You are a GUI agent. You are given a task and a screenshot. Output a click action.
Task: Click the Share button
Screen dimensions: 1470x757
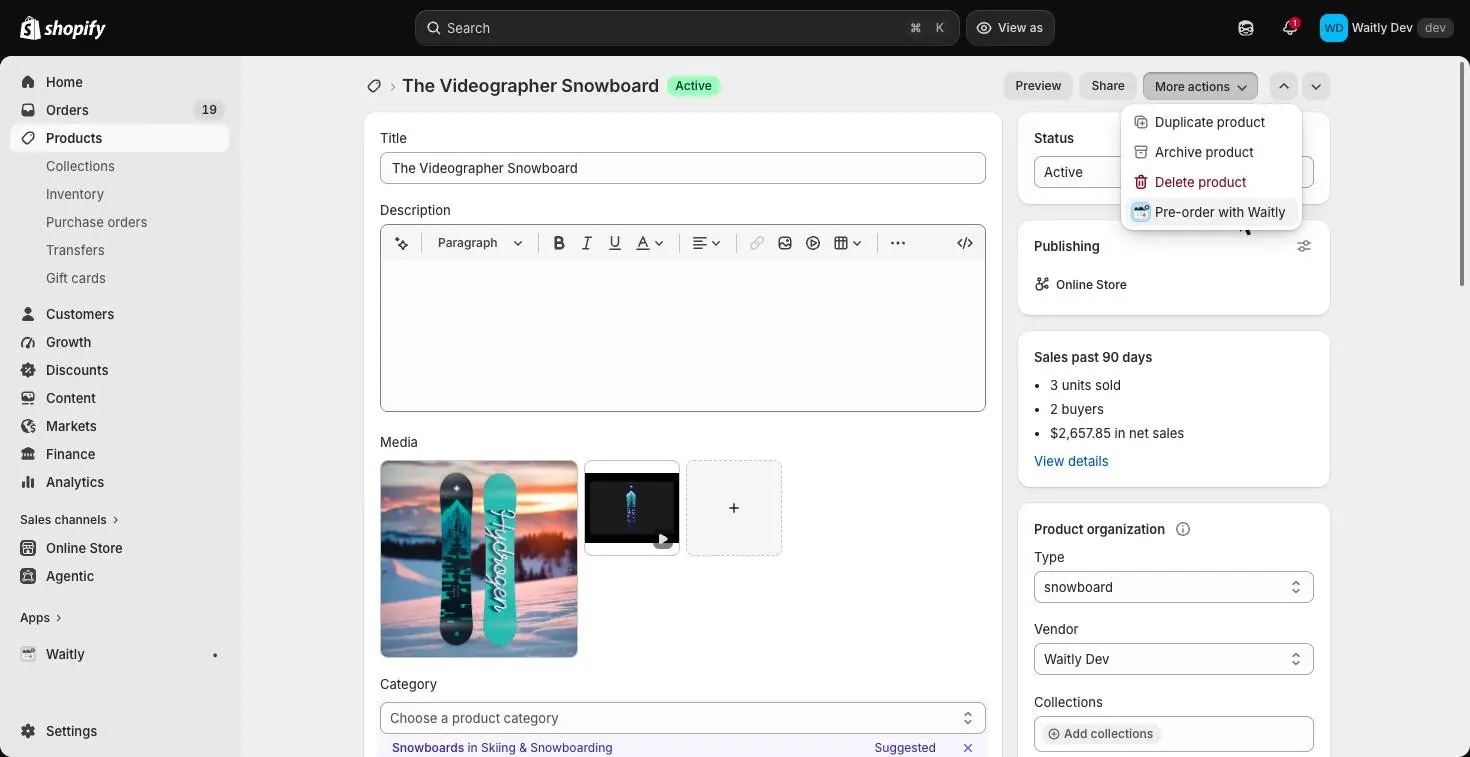point(1108,86)
